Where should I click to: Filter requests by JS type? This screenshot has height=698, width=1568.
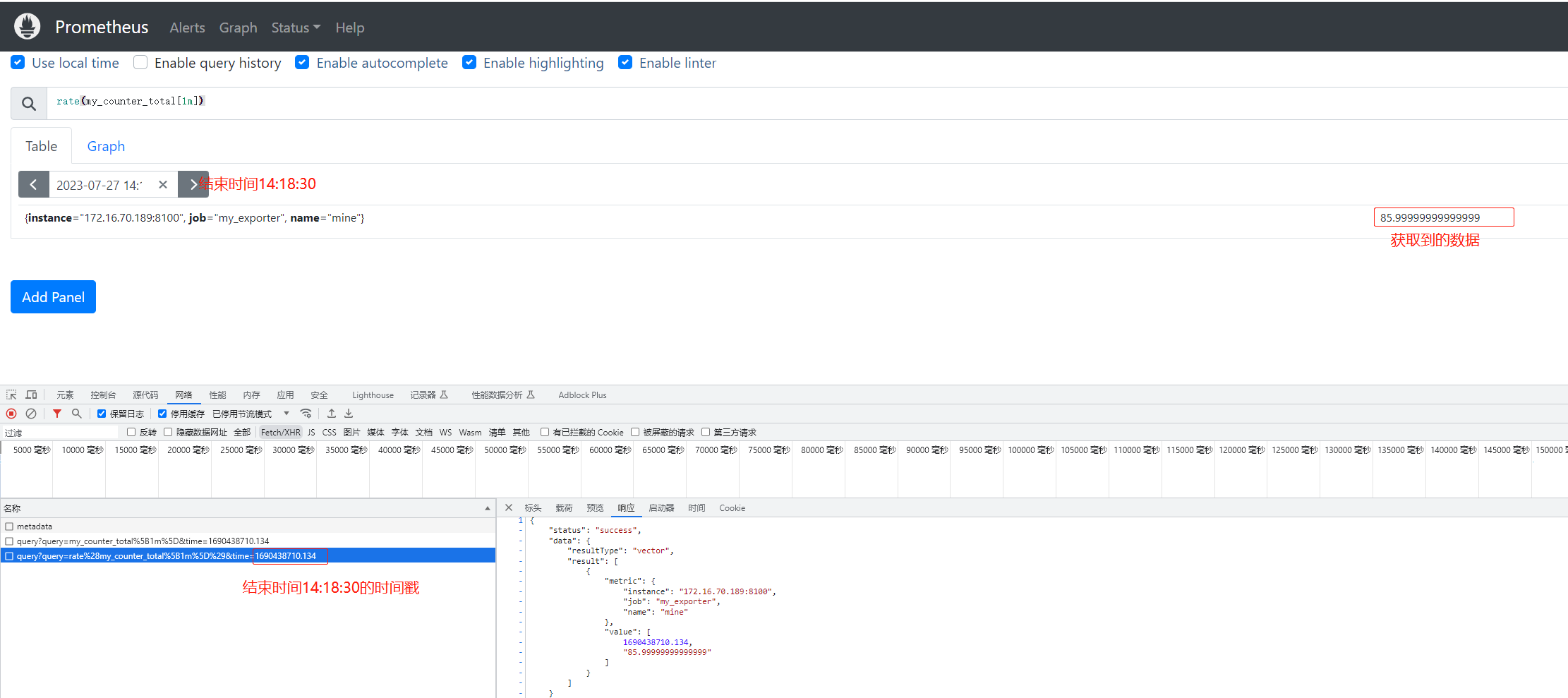tap(311, 432)
